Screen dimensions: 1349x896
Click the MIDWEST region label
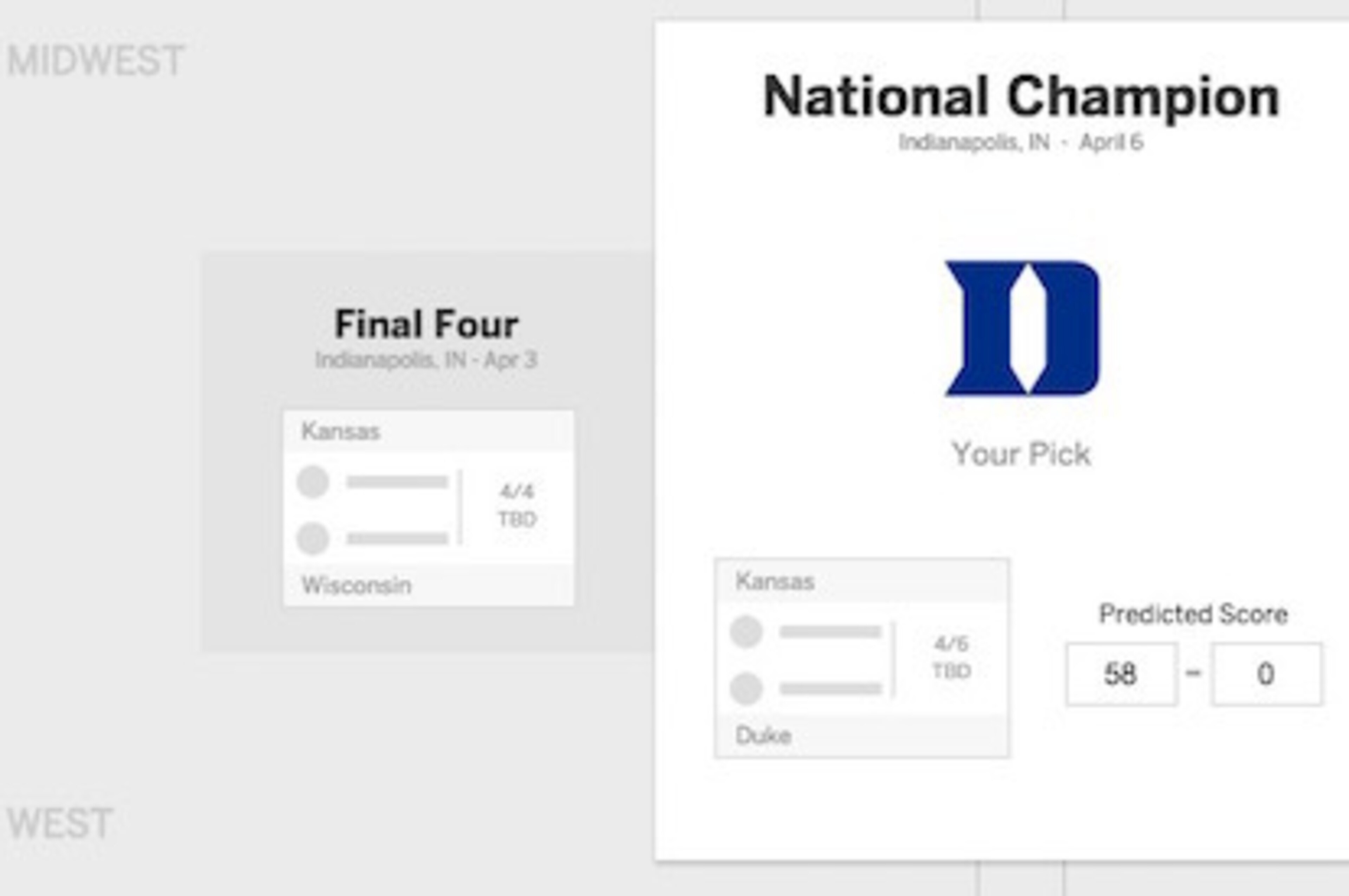tap(96, 60)
